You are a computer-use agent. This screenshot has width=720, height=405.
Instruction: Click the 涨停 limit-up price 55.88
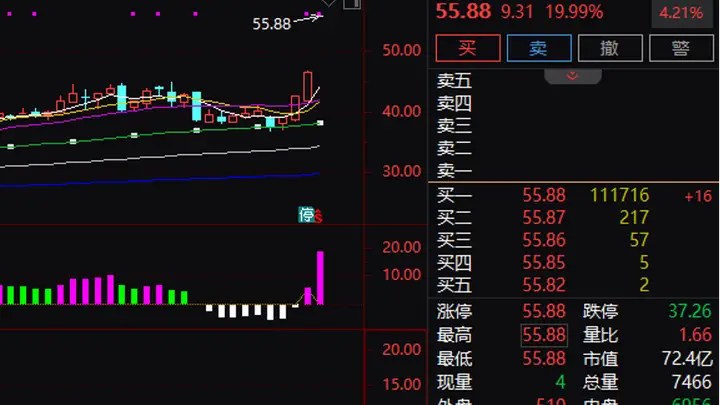(544, 311)
